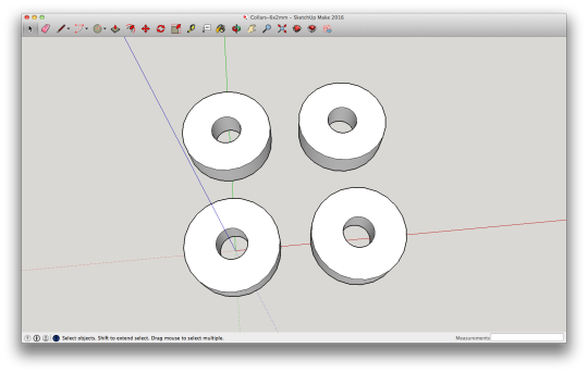Select the Arc tool
This screenshot has width=588, height=373.
click(x=79, y=29)
